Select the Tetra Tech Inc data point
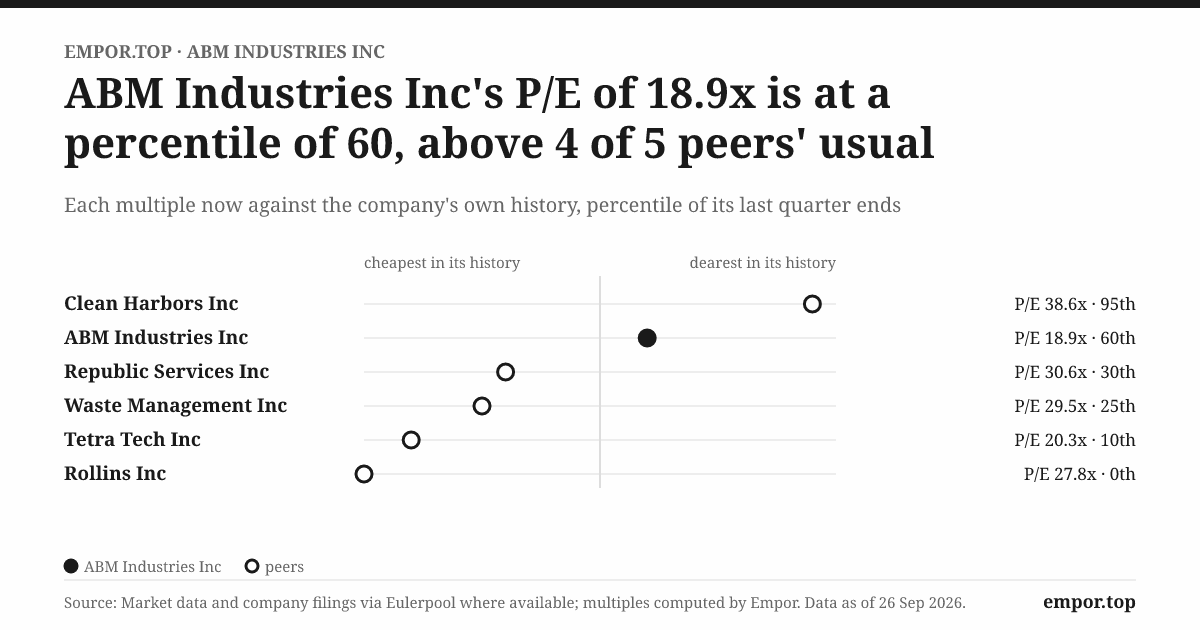The height and width of the screenshot is (630, 1200). (x=411, y=440)
